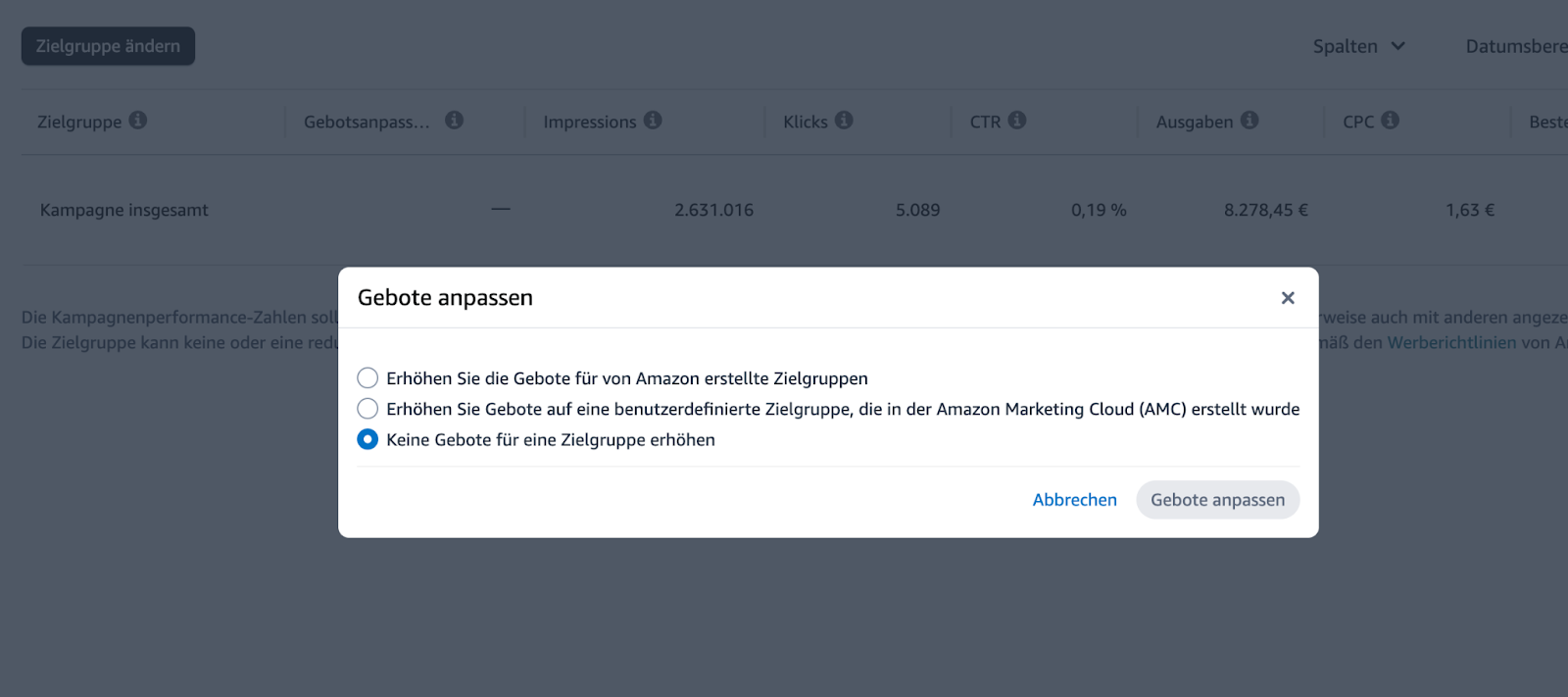Screen dimensions: 1568x697
Task: Click the Gebote anpassen confirm button
Action: (1217, 500)
